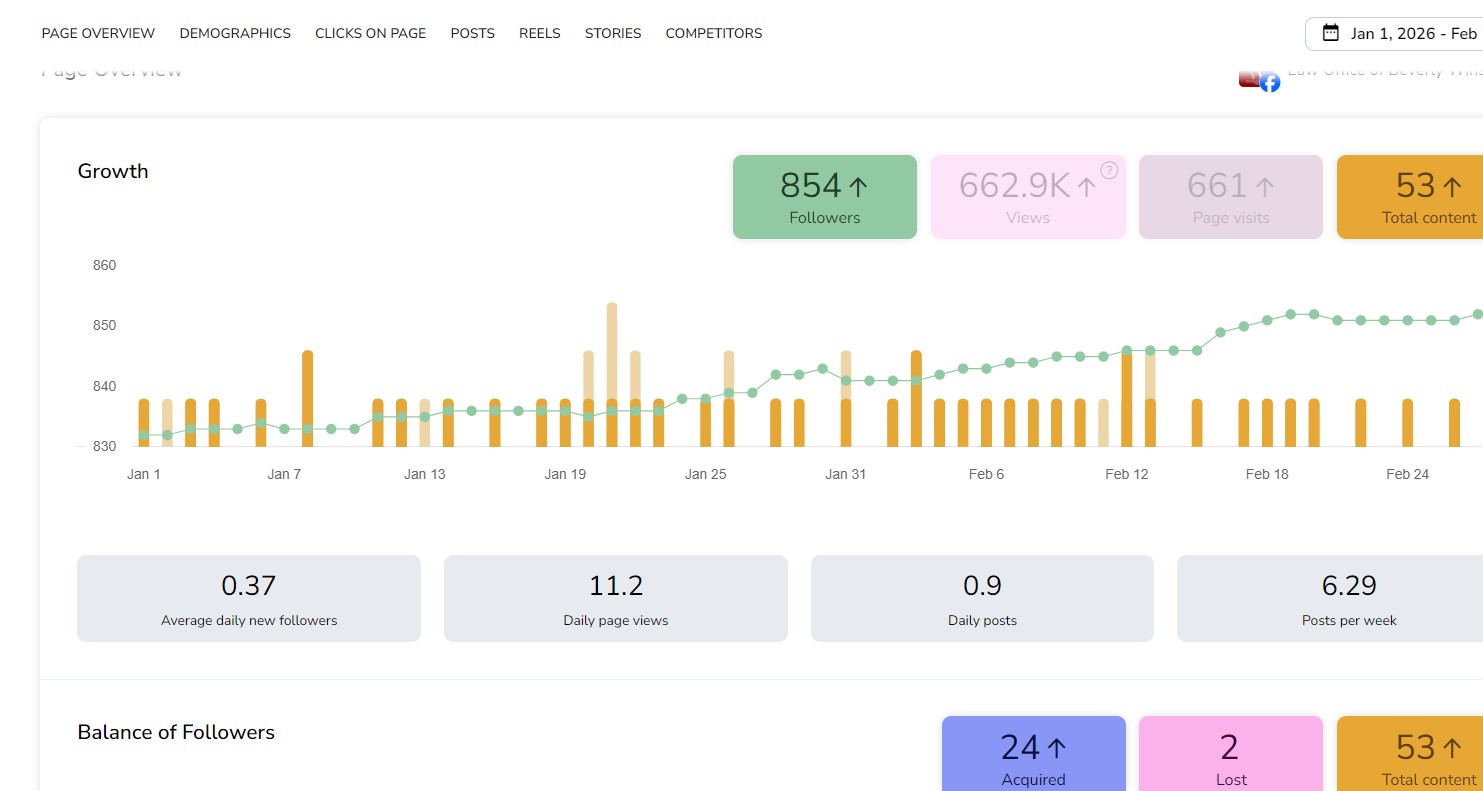Click the Average daily new followers box

(249, 598)
